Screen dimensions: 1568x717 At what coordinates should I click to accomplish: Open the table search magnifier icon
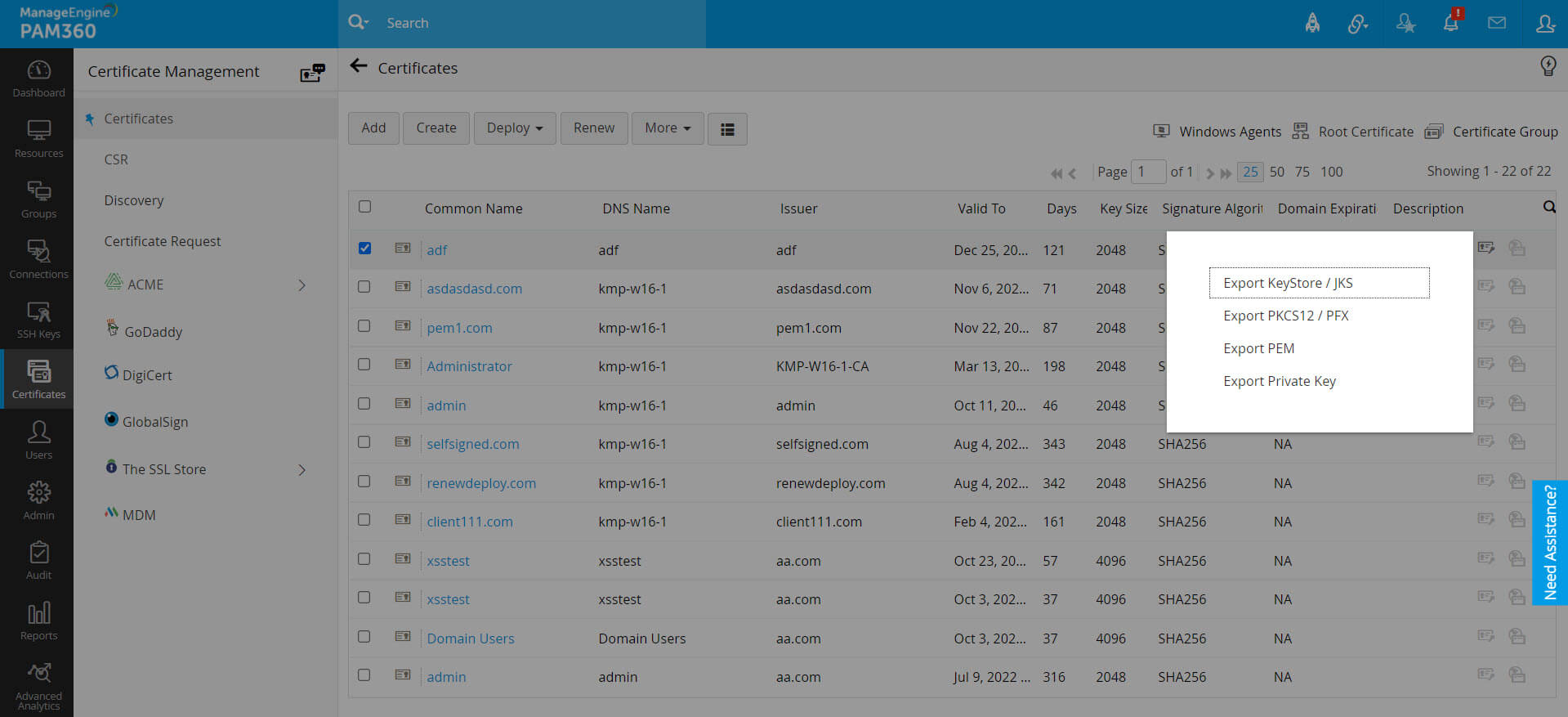(x=1549, y=207)
